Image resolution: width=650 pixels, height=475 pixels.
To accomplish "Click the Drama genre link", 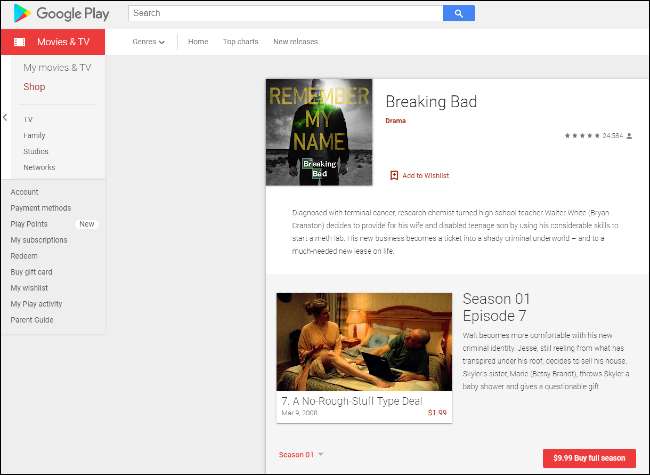I will (x=395, y=121).
